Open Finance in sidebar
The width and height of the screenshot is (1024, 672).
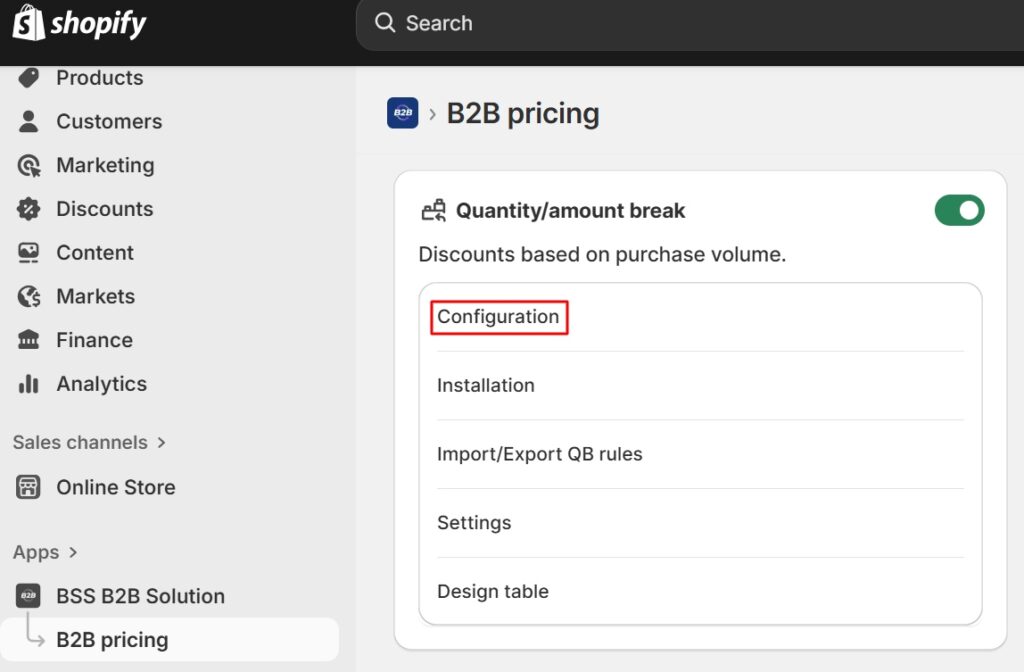coord(94,340)
